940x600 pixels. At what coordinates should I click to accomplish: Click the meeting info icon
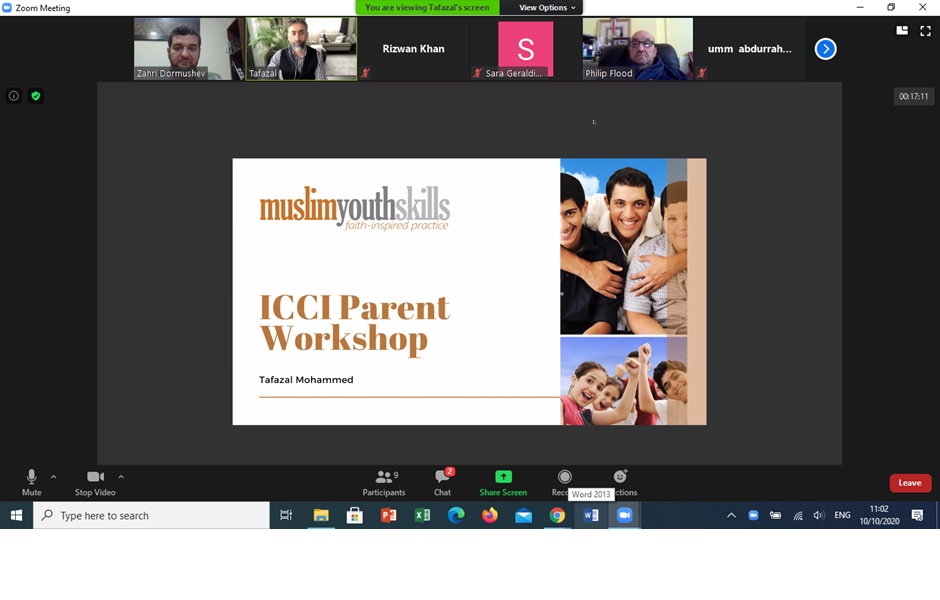click(14, 96)
